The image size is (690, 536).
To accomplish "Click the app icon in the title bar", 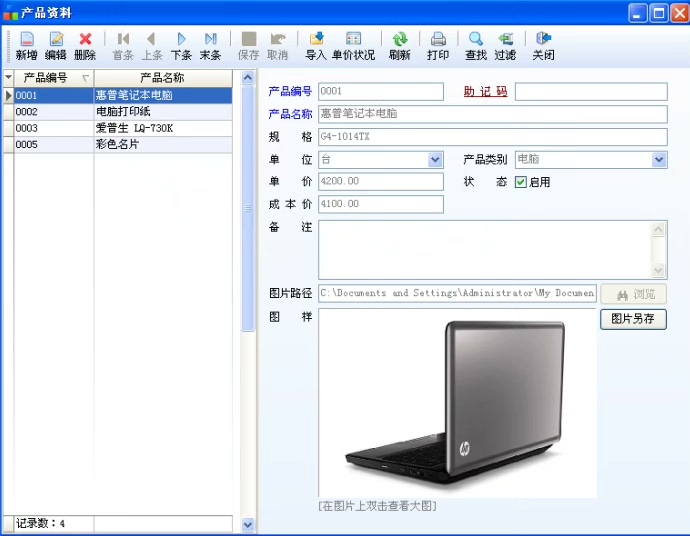I will tap(11, 13).
